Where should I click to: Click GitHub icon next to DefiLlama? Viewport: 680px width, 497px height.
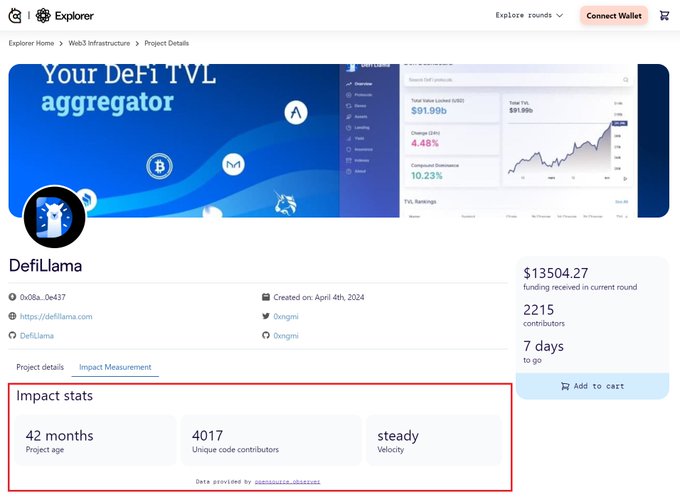point(12,335)
